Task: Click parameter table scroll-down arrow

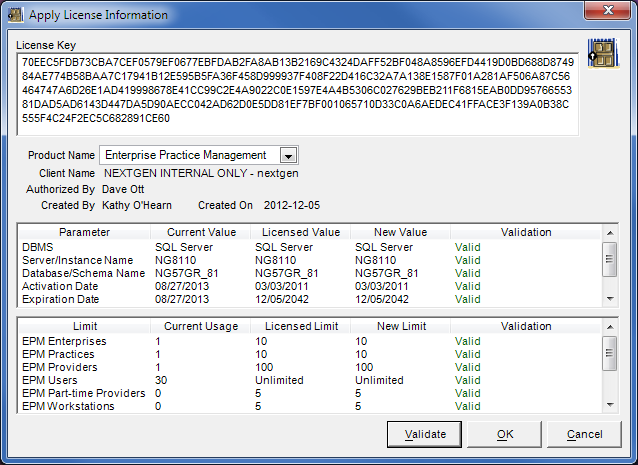Action: 610,299
